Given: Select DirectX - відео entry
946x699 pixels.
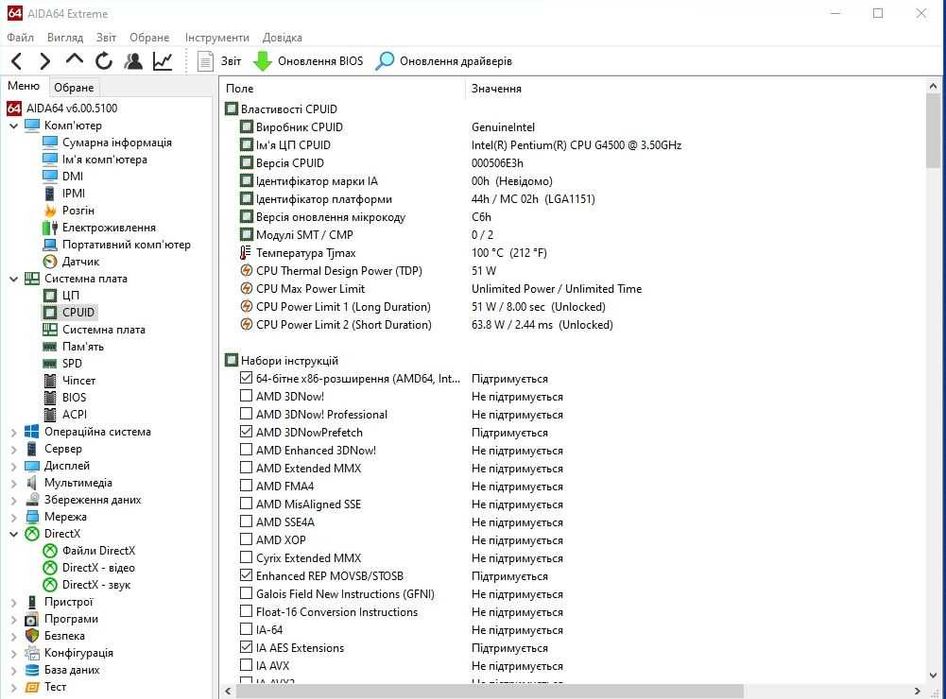Looking at the screenshot, I should click(98, 568).
